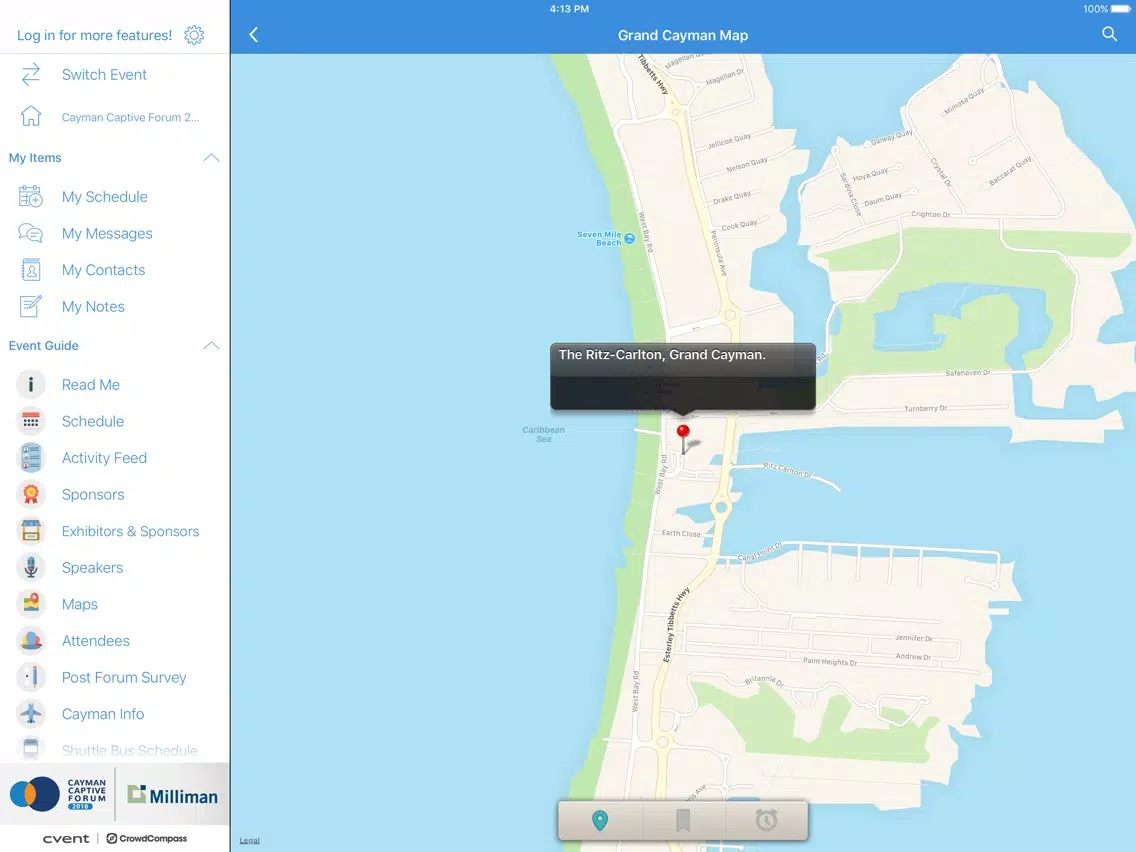
Task: Open Maps in the Event Guide list
Action: pyautogui.click(x=80, y=604)
